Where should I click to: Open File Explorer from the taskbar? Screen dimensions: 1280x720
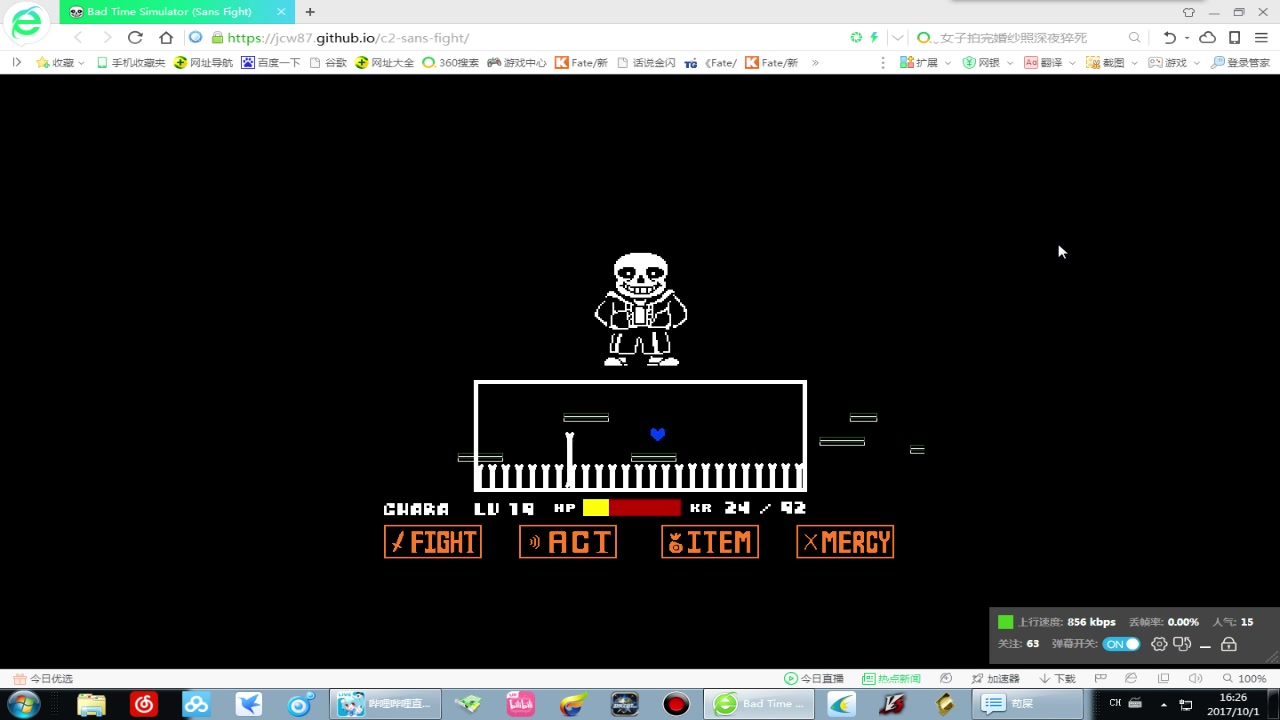(x=91, y=704)
